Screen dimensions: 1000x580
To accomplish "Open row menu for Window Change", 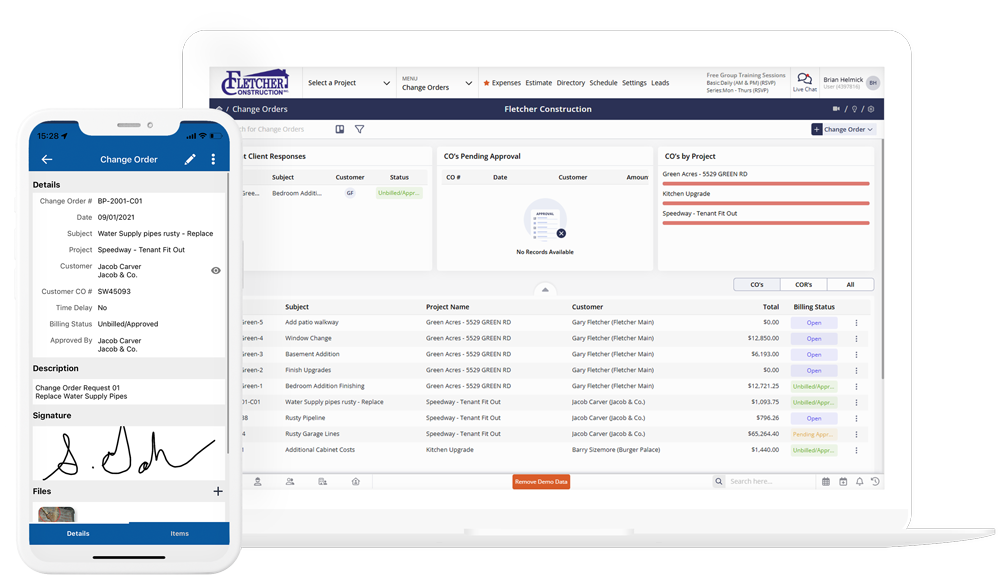I will pyautogui.click(x=857, y=339).
